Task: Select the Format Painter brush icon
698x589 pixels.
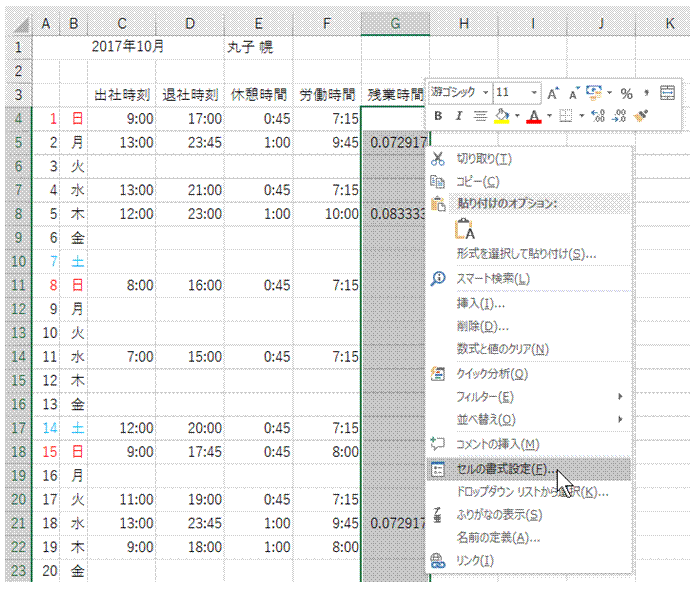Action: click(x=642, y=116)
